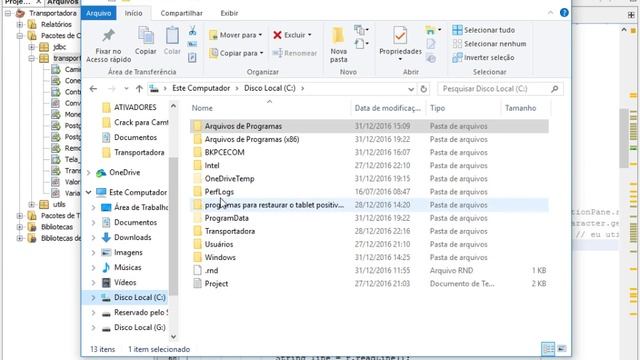Screen dimensions: 640x360
Task: Expand Relatórios node in NetBeans tree
Action: tap(20, 24)
